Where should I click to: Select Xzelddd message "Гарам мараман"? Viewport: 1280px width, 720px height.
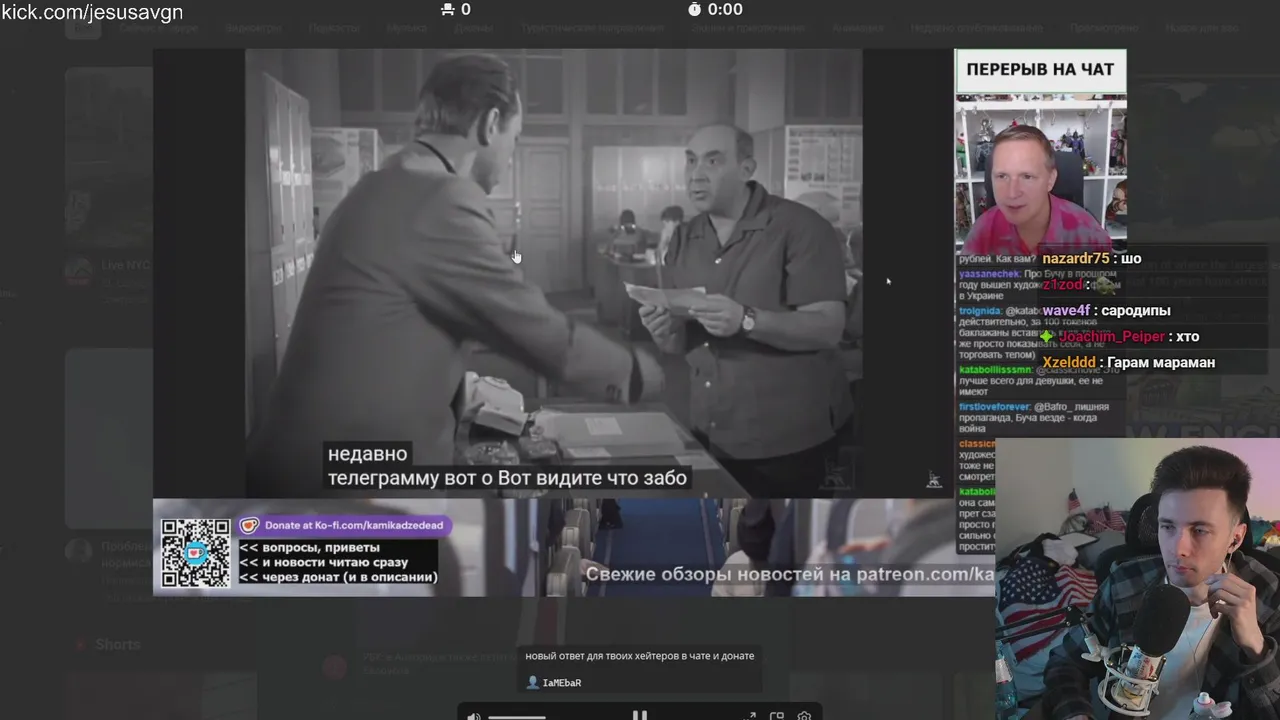(1162, 363)
